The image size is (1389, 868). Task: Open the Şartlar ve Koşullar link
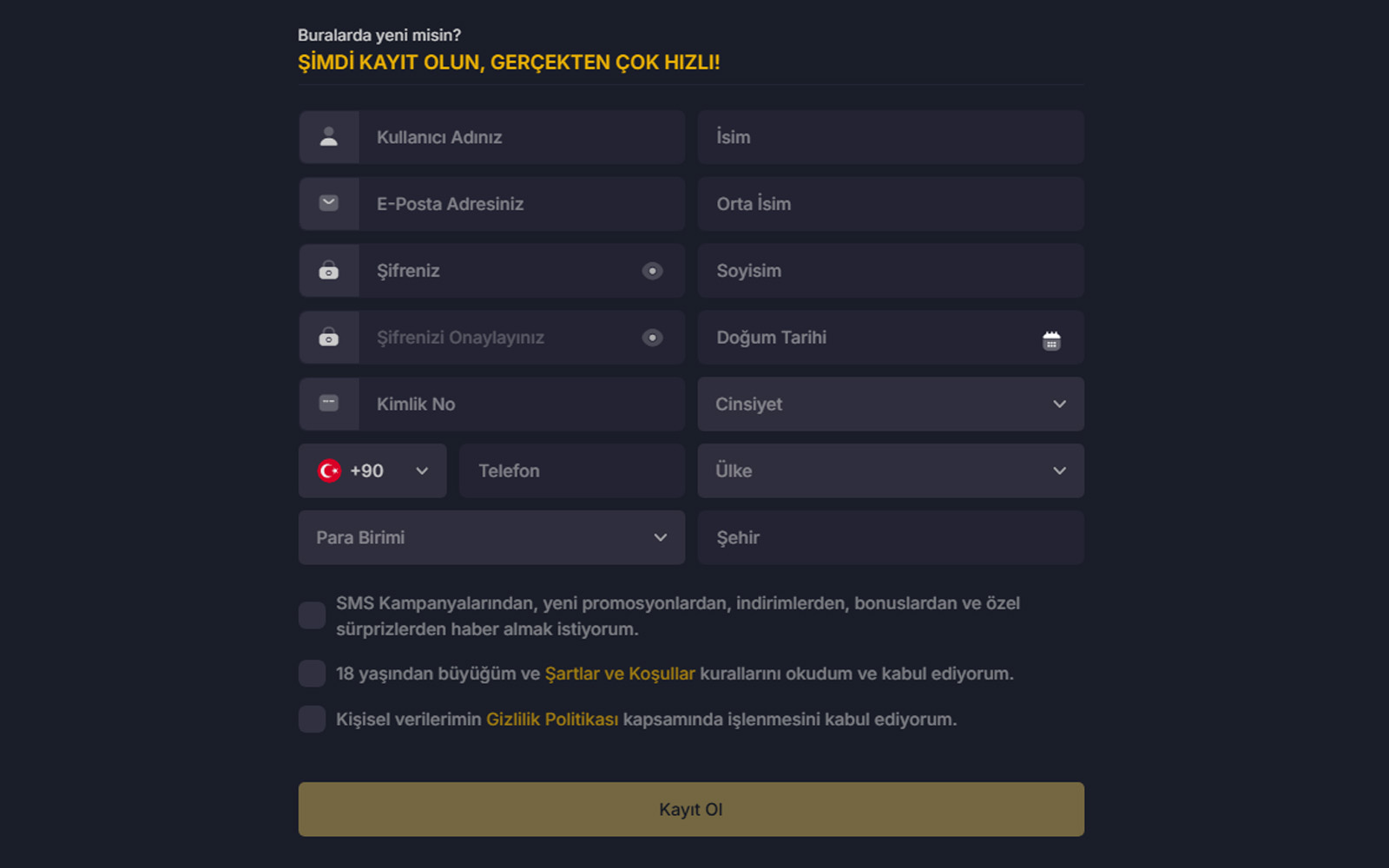620,674
